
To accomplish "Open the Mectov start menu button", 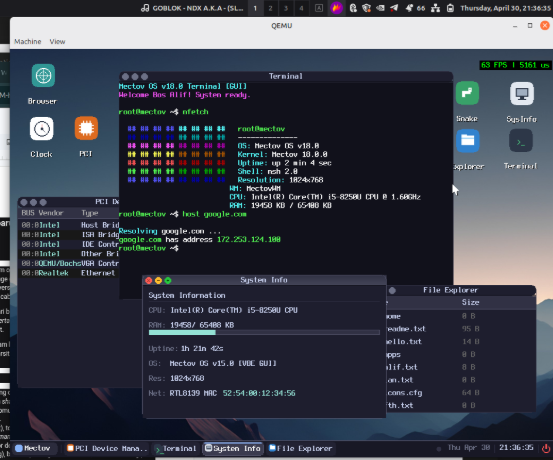I will pyautogui.click(x=33, y=448).
